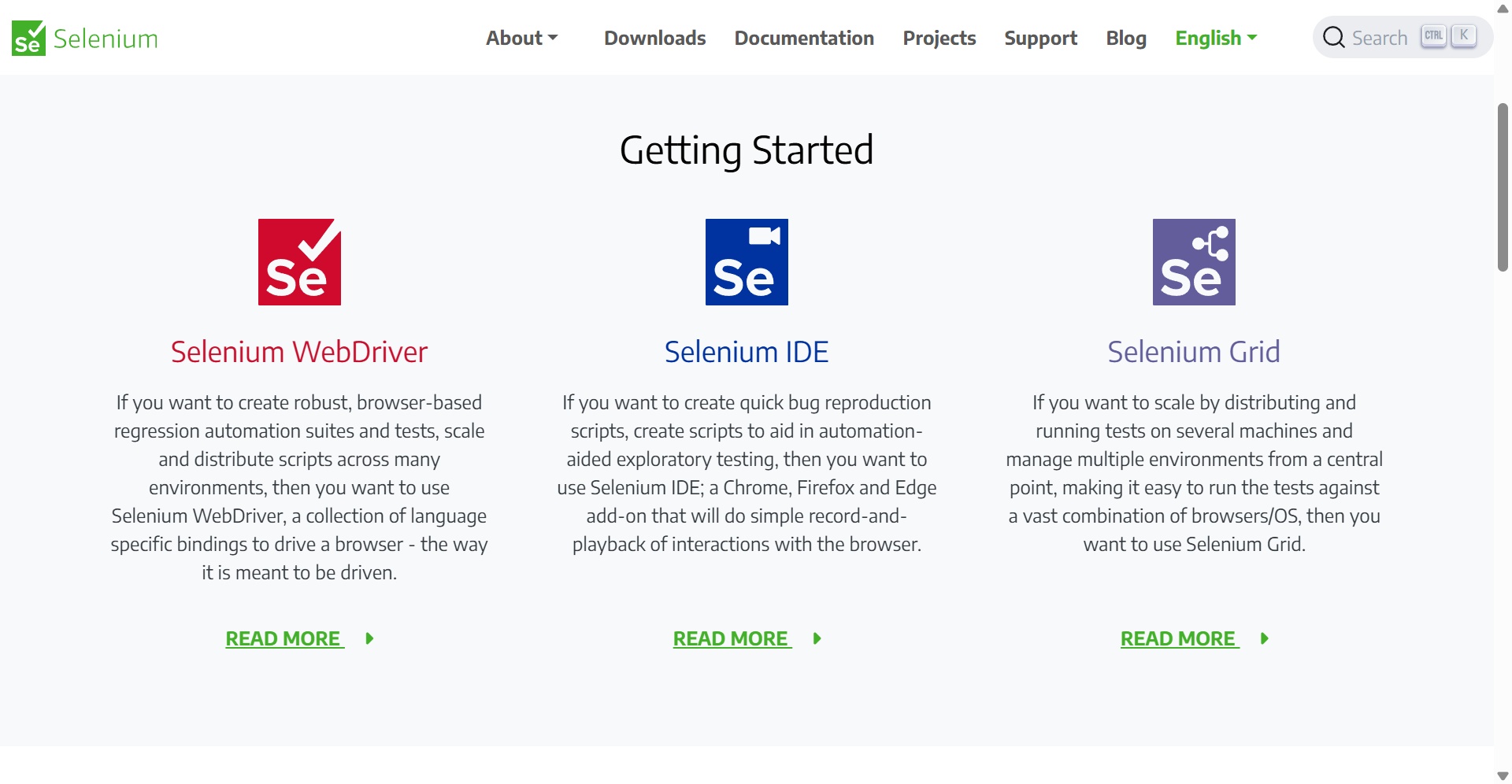
Task: Click the arrow beside Selenium IDE's READ MORE
Action: tap(817, 638)
